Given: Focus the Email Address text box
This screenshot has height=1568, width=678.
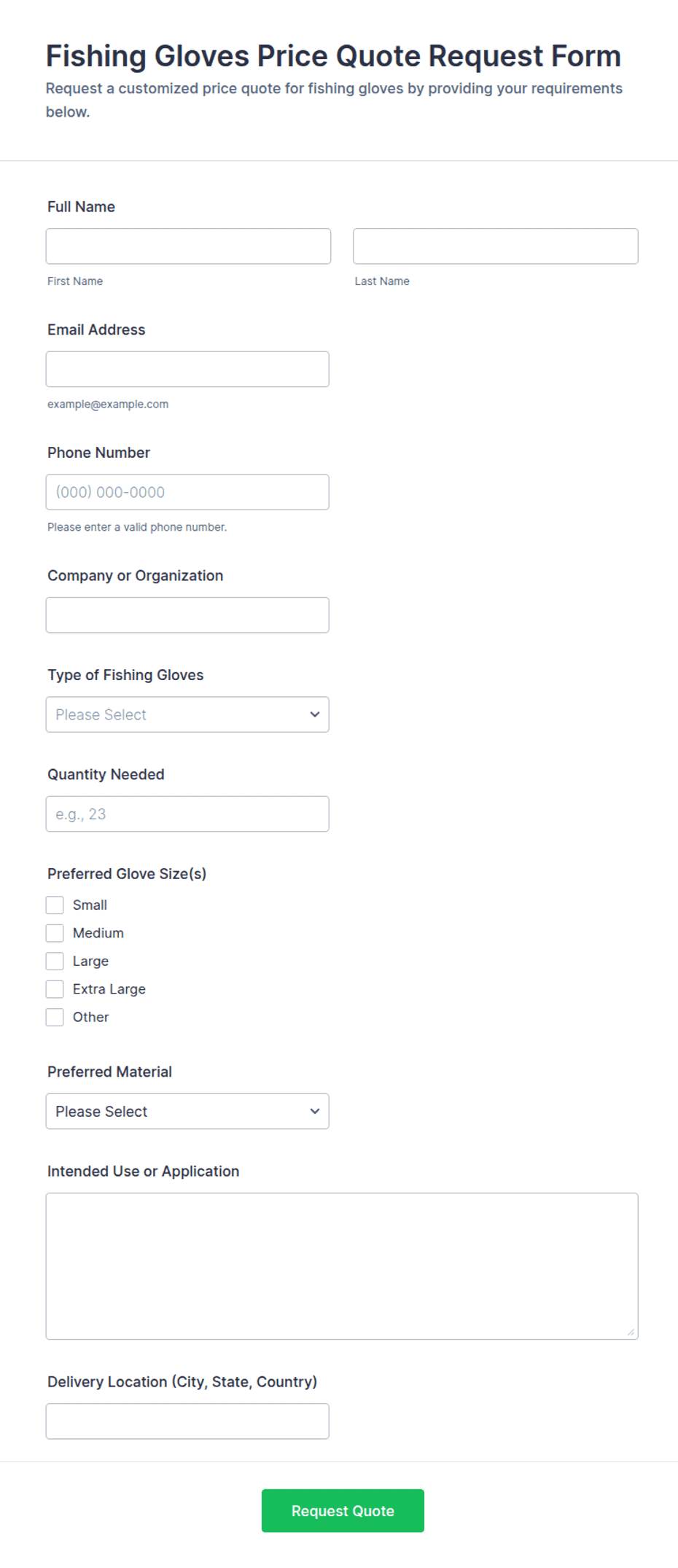Looking at the screenshot, I should click(x=187, y=370).
